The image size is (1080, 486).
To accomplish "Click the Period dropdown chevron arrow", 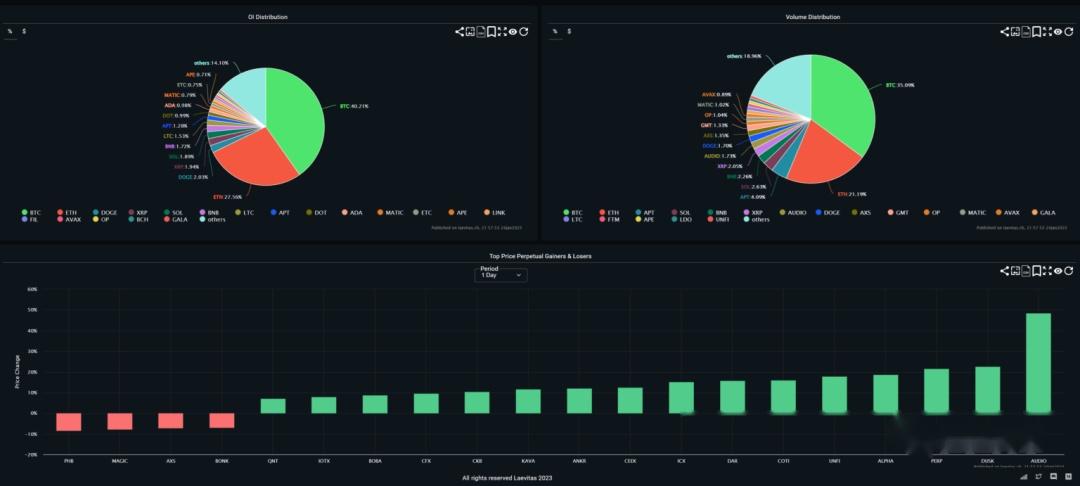I will 519,275.
